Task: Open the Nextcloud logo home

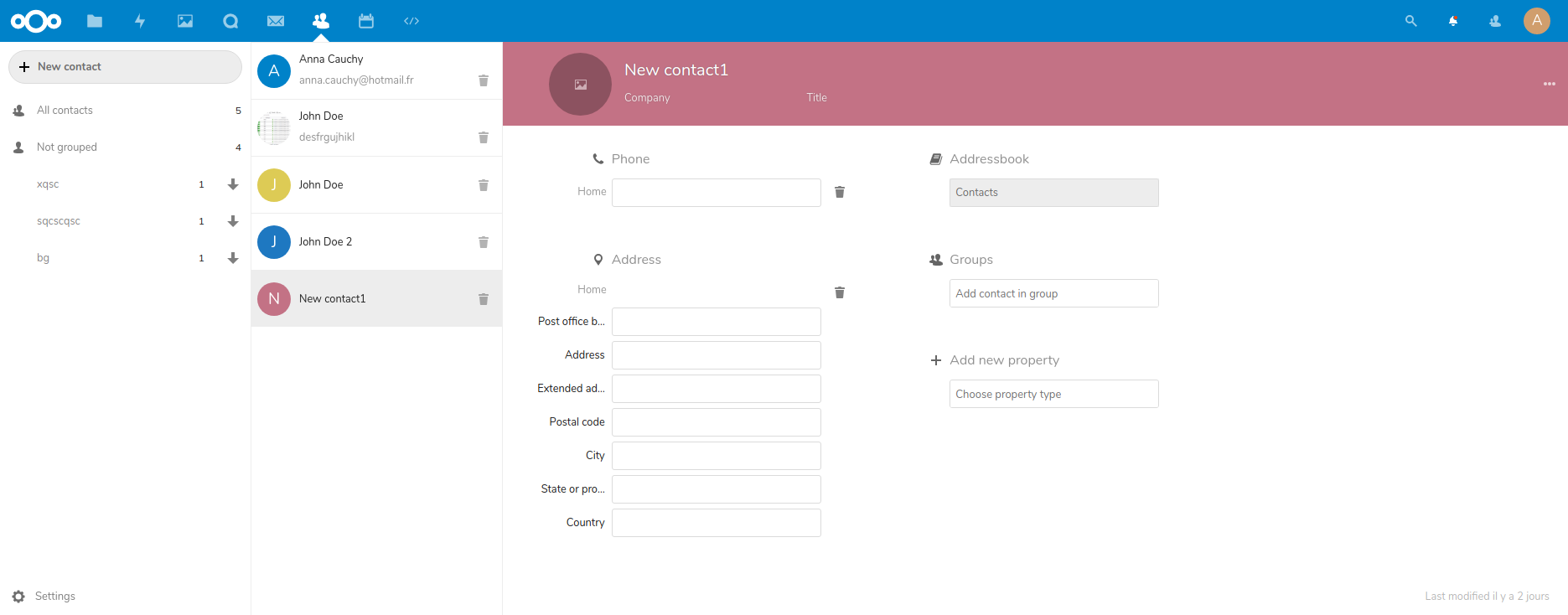Action: [36, 21]
